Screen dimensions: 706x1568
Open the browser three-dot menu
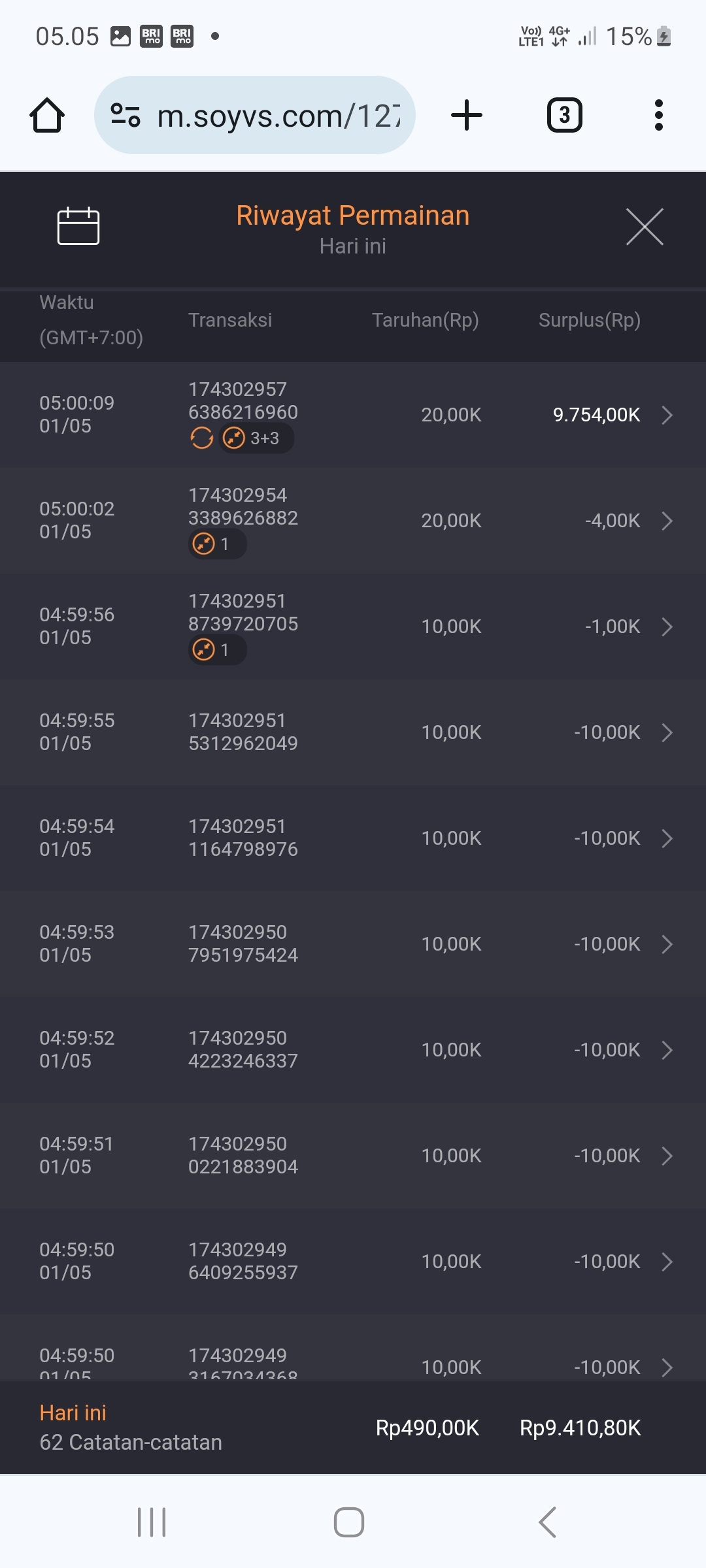click(658, 116)
